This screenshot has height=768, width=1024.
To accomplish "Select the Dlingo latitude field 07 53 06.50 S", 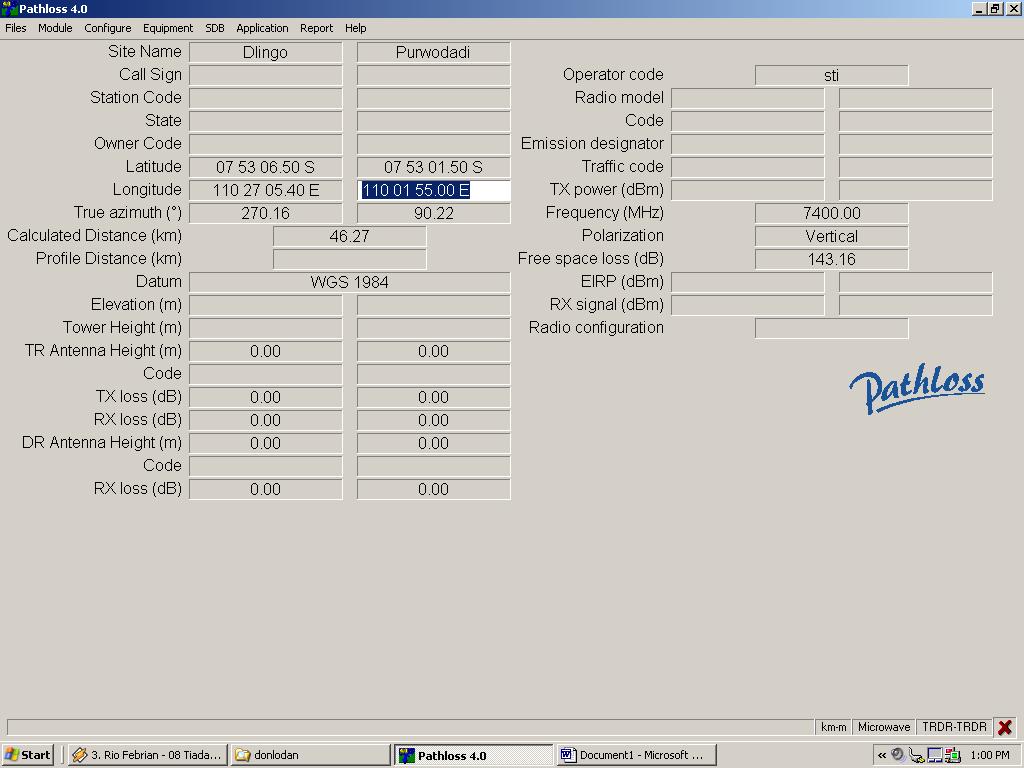I will click(x=265, y=167).
